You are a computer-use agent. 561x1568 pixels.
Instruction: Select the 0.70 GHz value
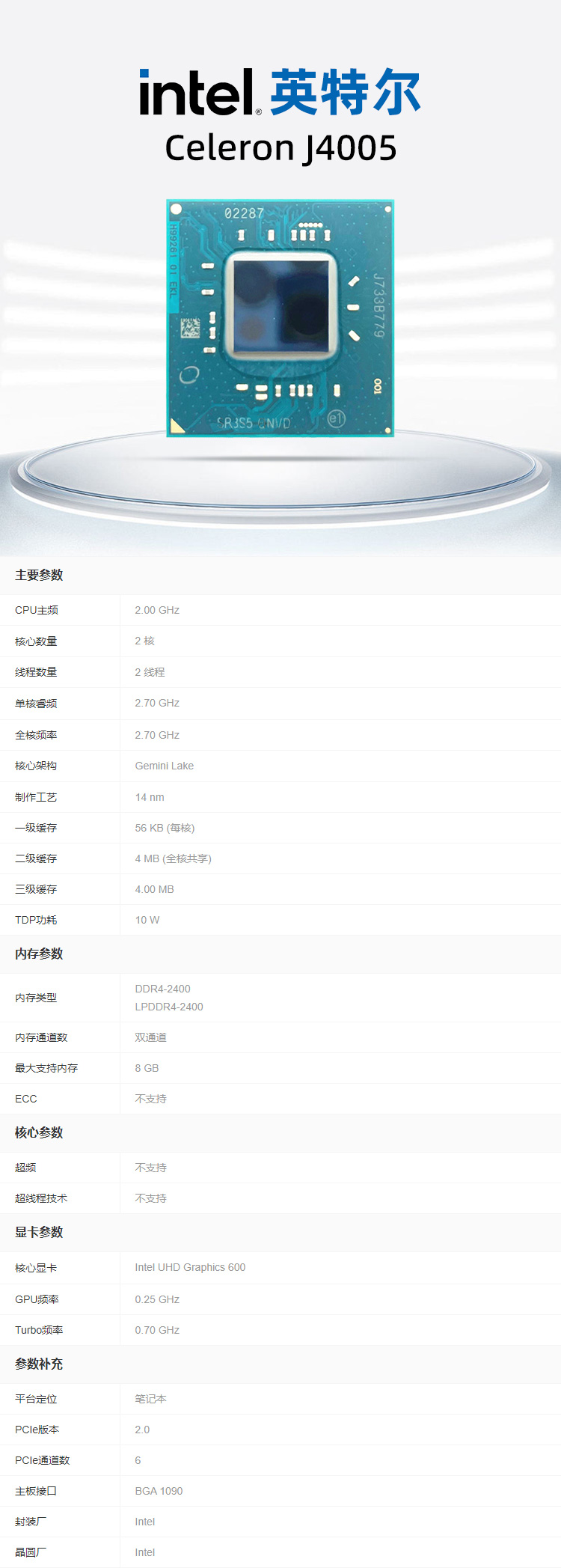click(x=157, y=1330)
